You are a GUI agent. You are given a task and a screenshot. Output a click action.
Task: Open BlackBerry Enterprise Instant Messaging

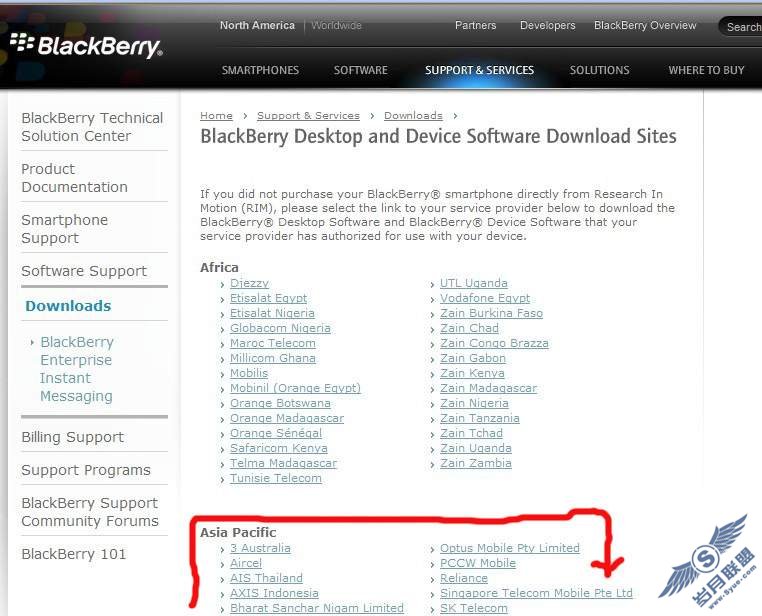77,369
